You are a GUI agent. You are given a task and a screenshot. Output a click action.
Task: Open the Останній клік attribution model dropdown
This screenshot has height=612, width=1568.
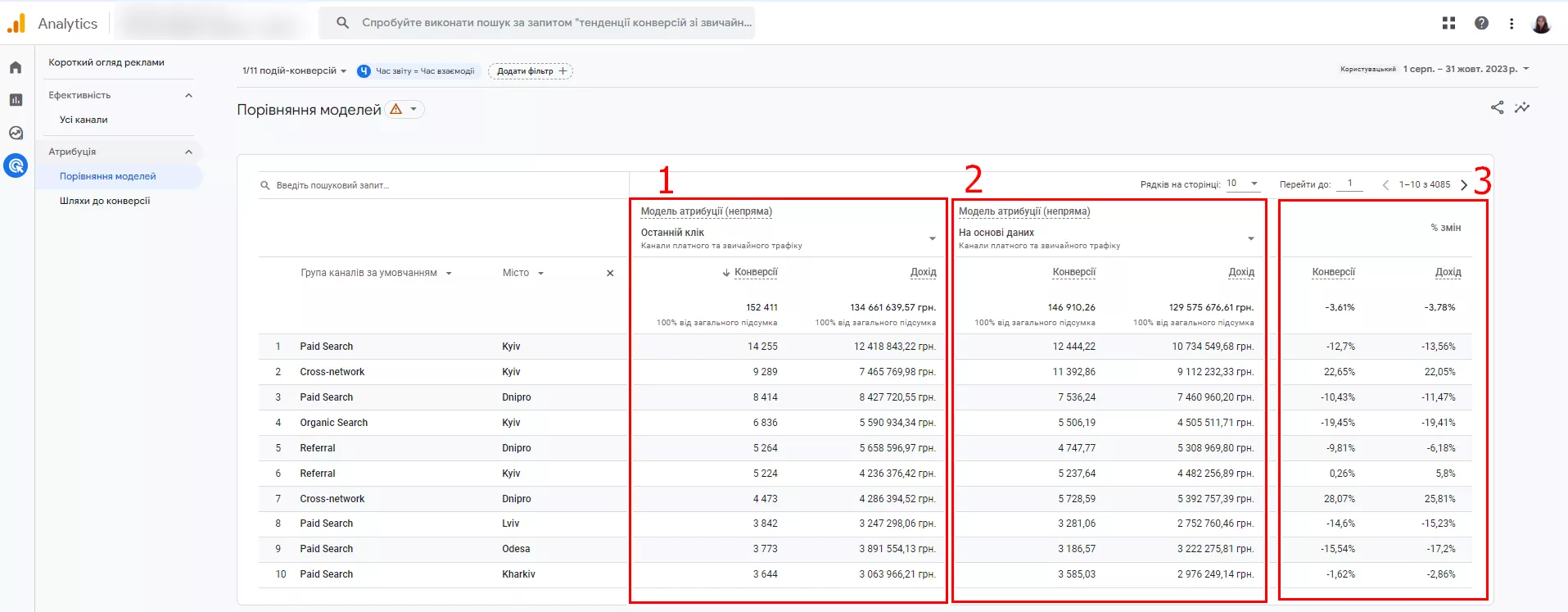(932, 238)
